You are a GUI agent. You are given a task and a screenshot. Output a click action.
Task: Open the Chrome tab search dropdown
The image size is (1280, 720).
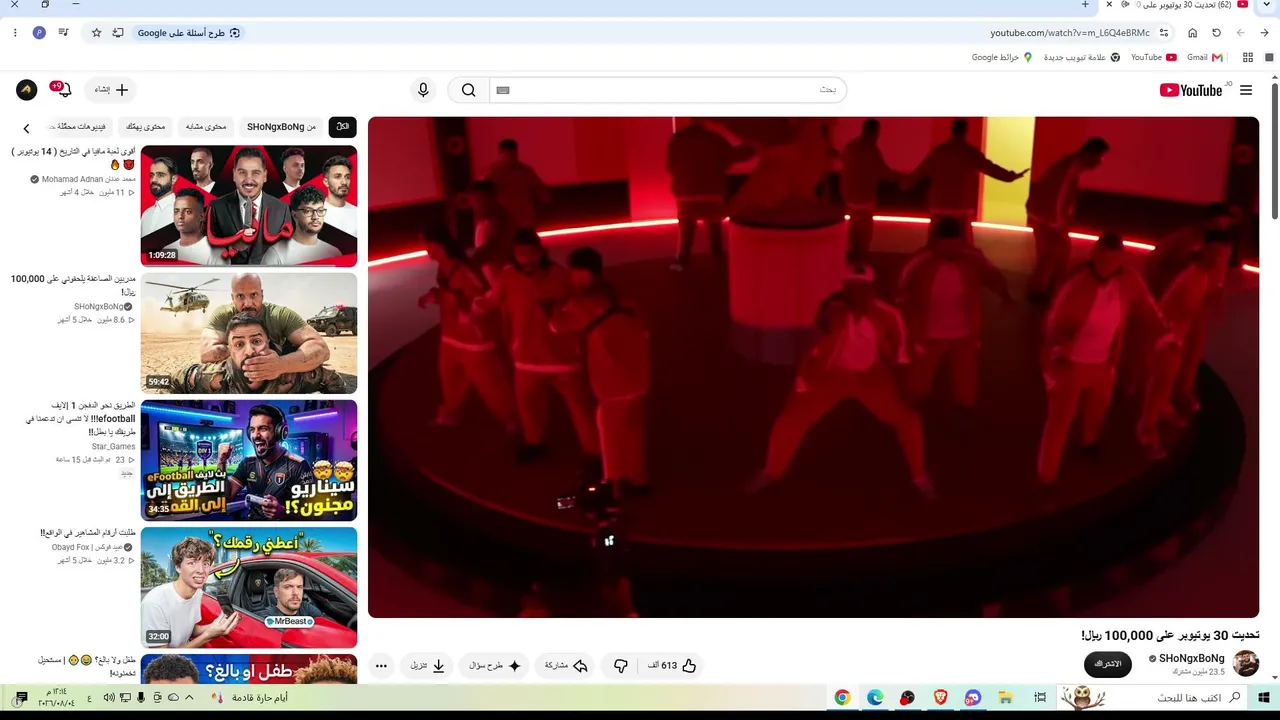pyautogui.click(x=1266, y=5)
